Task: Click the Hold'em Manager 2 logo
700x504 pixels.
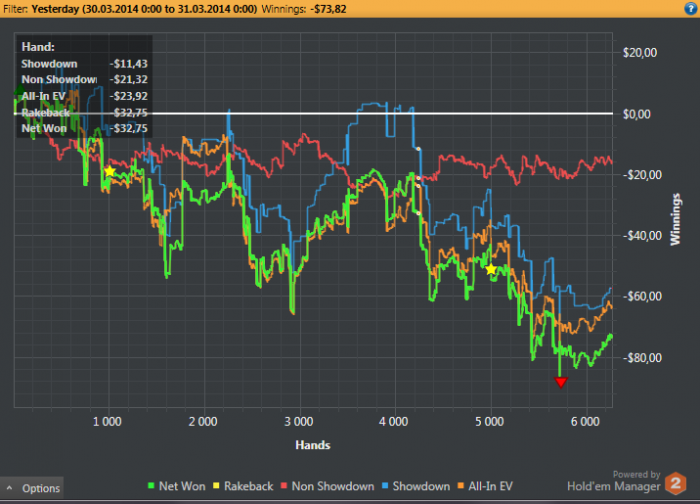Action: (675, 484)
